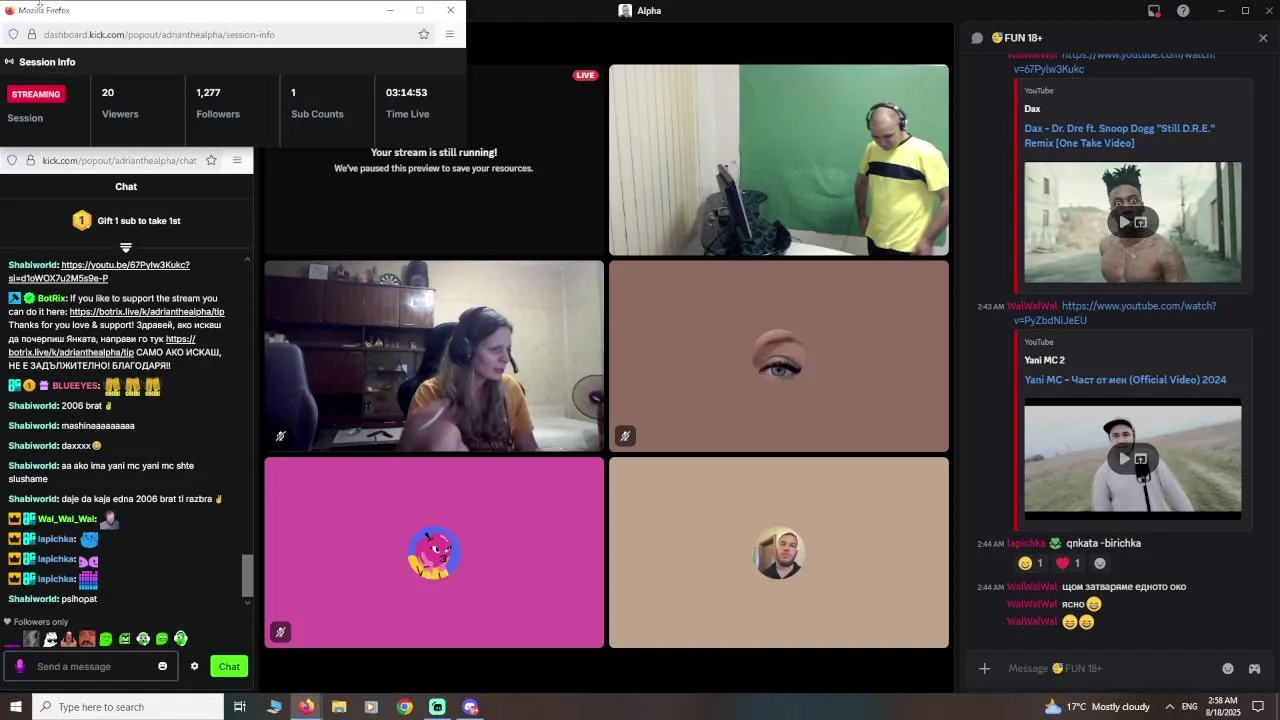This screenshot has width=1280, height=720.
Task: Select the man in yellow shirt video tile
Action: point(779,160)
